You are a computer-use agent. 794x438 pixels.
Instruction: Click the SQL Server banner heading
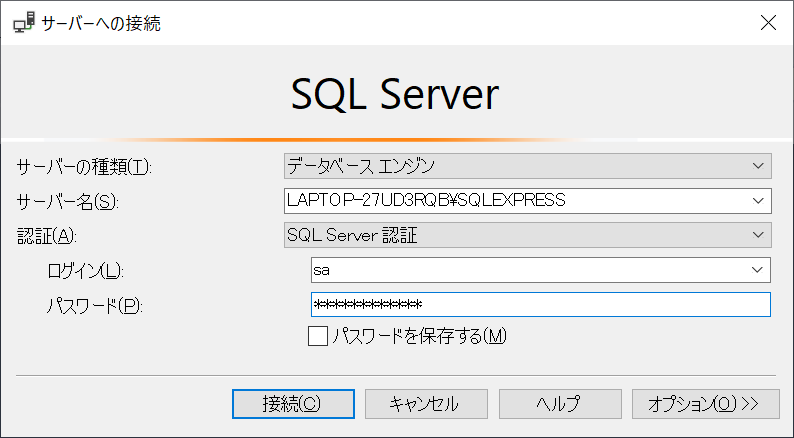[x=395, y=94]
